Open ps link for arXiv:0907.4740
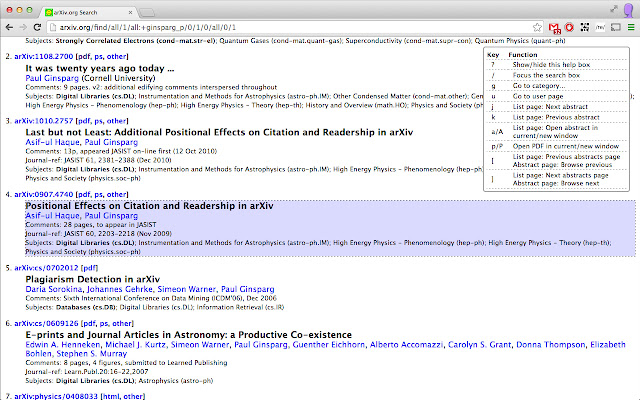640x400 pixels. pos(98,194)
